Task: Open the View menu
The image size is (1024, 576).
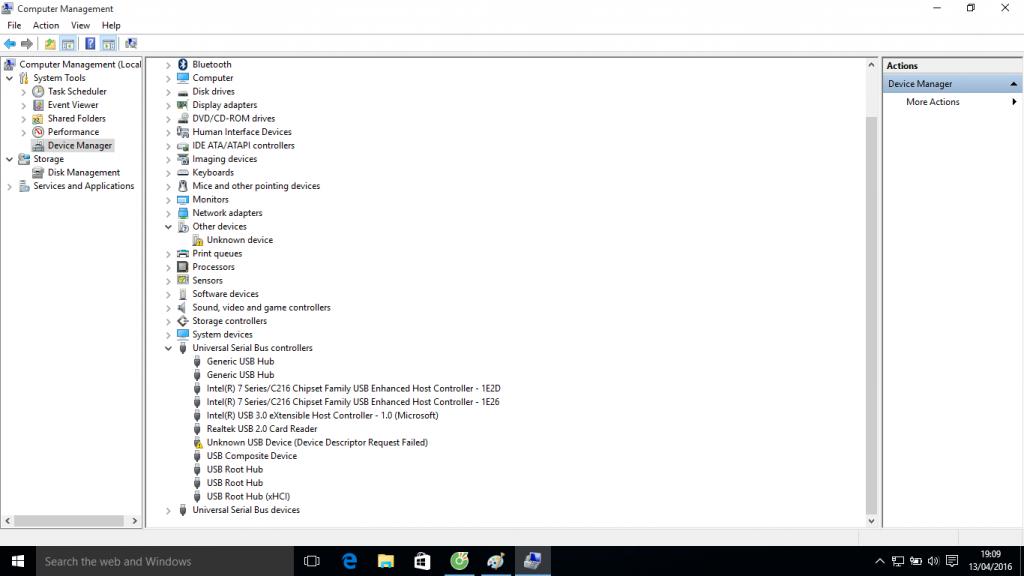Action: point(80,25)
